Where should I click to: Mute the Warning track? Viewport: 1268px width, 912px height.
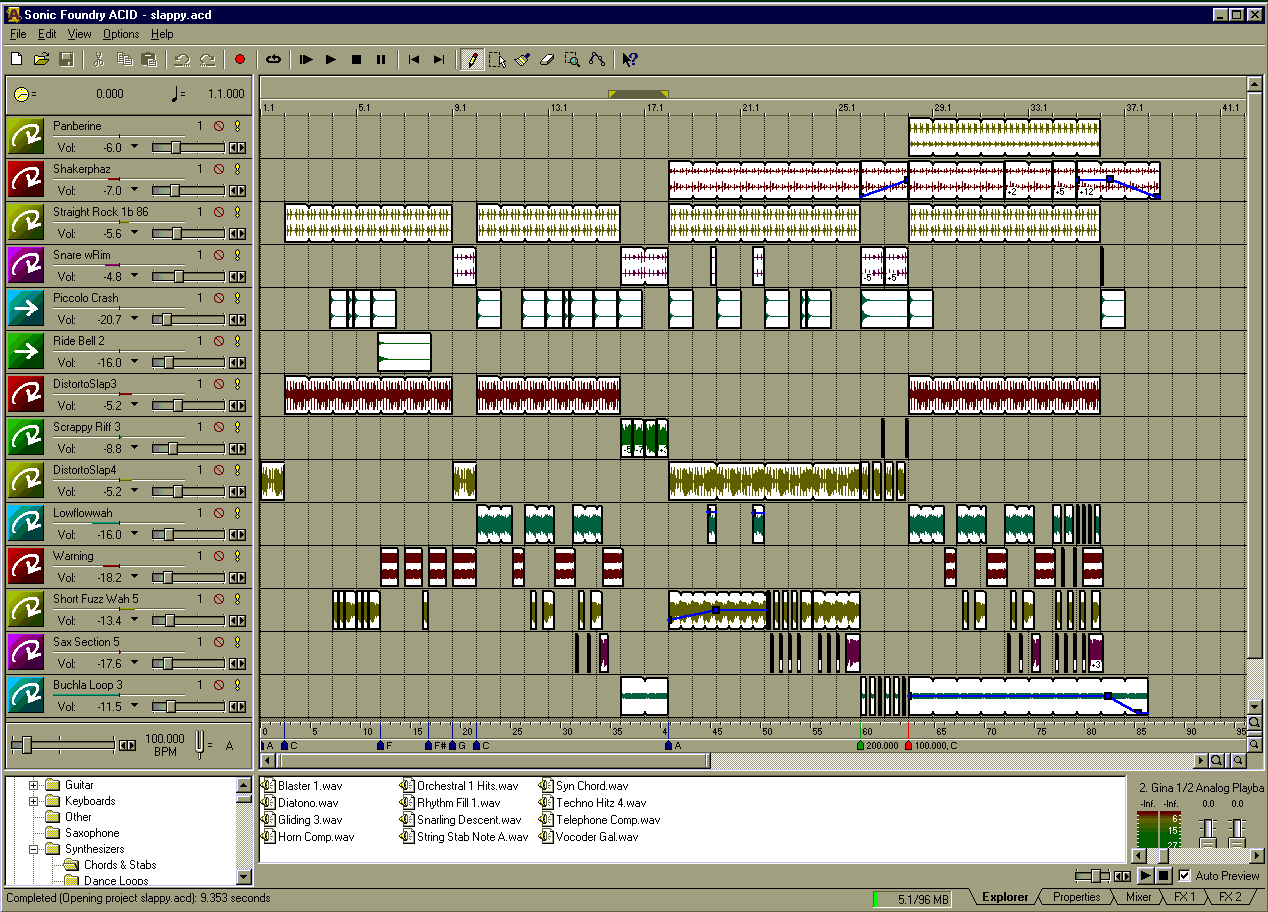(x=219, y=556)
